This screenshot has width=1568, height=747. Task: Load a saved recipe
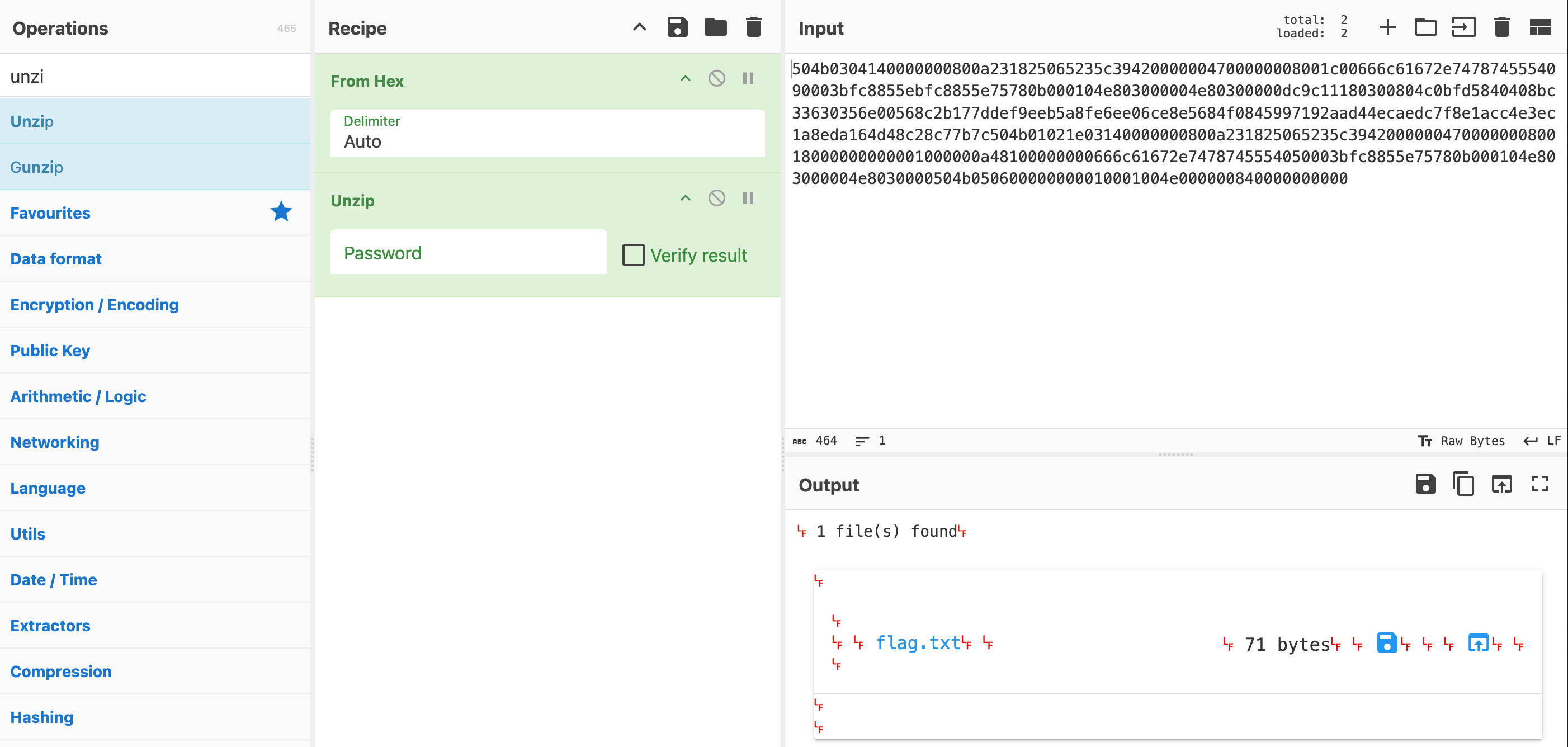pos(715,27)
